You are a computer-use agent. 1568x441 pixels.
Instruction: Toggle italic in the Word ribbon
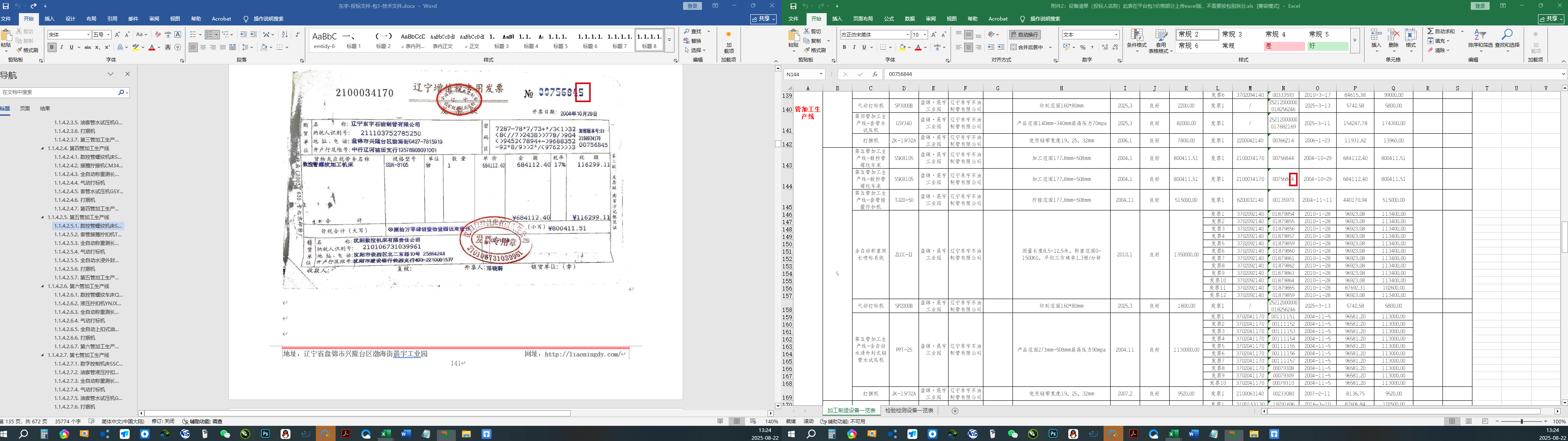click(x=62, y=48)
